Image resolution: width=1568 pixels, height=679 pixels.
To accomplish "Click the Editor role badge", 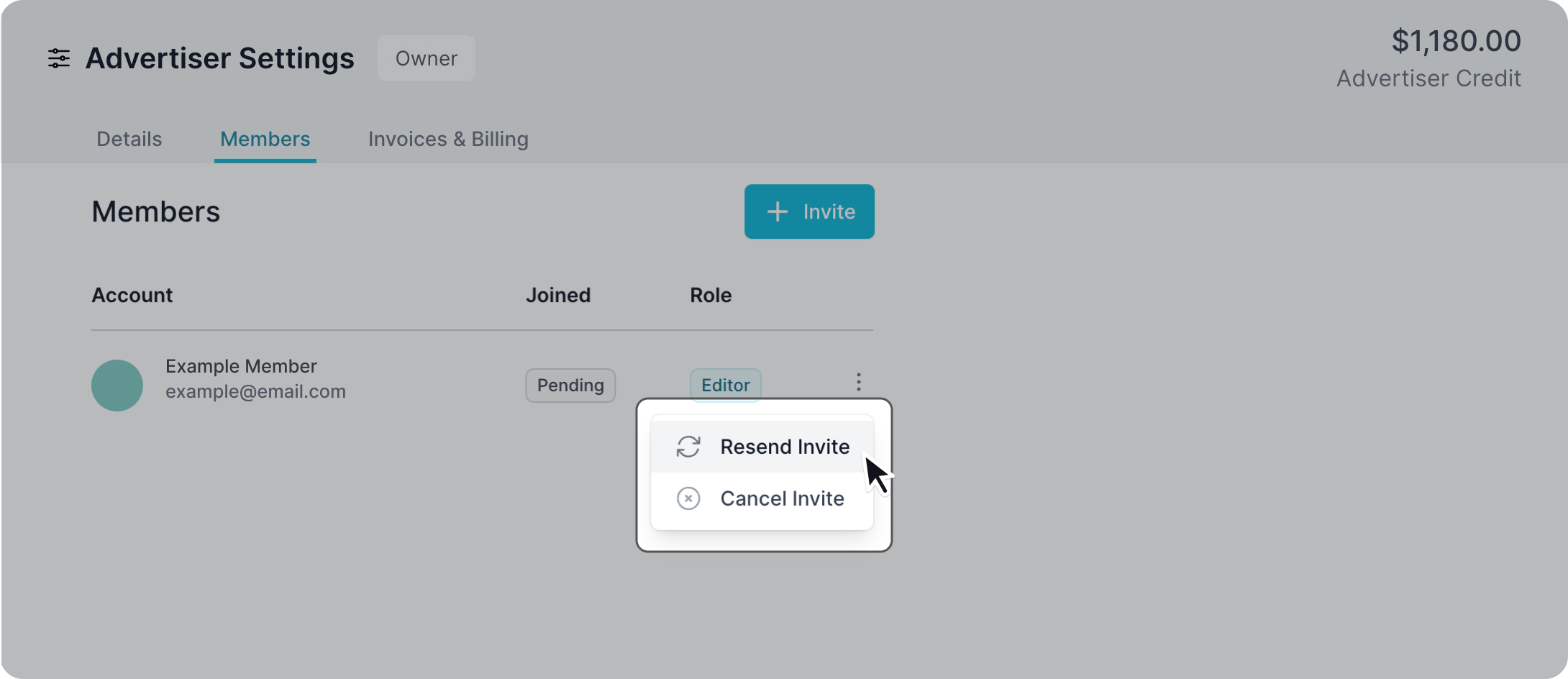I will 726,386.
